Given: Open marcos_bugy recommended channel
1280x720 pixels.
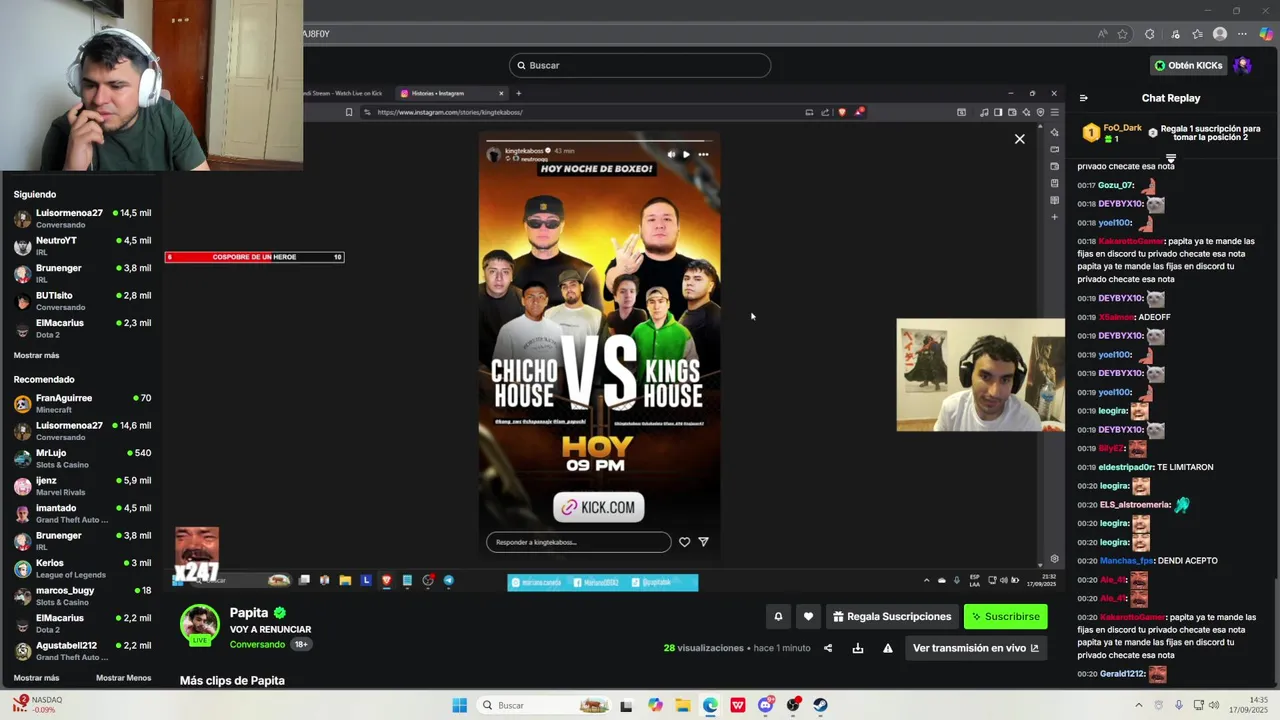Looking at the screenshot, I should pos(82,596).
